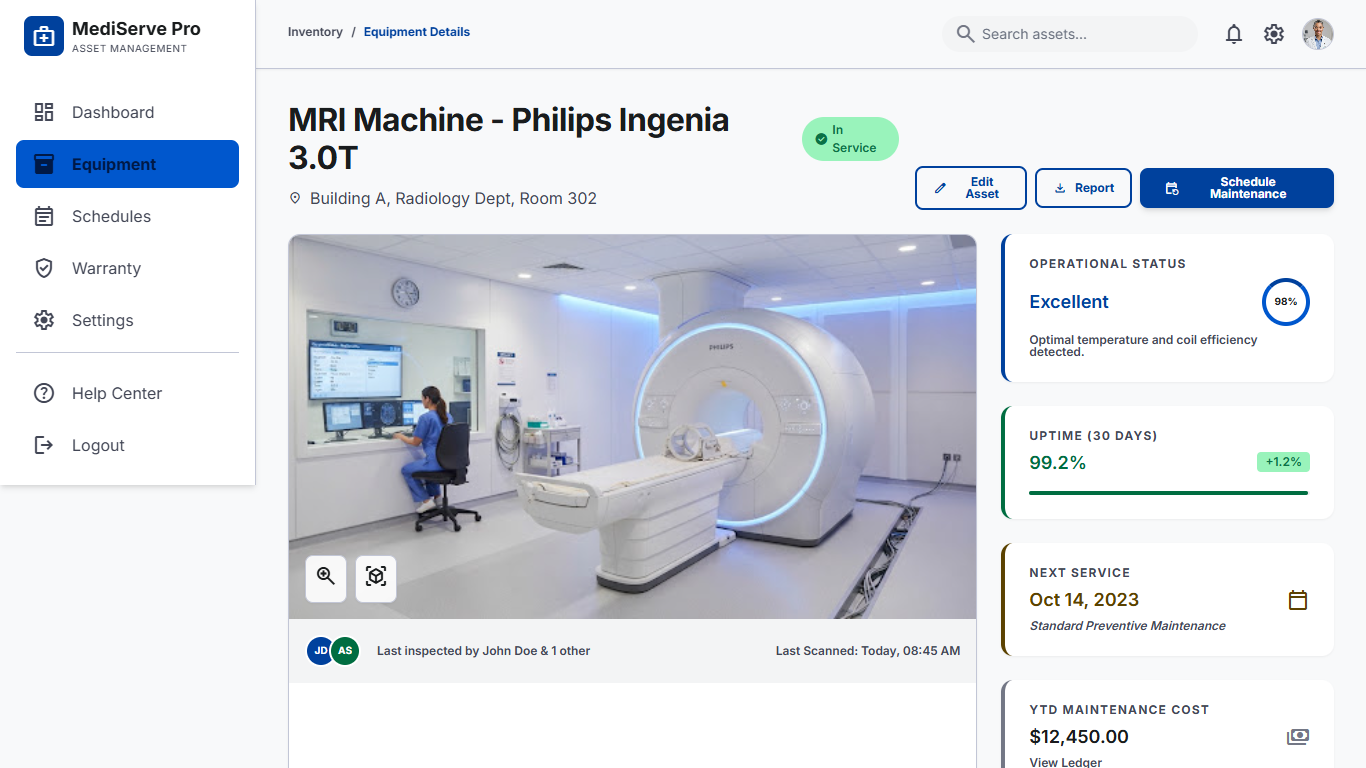1366x768 pixels.
Task: Open the user profile avatar
Action: point(1318,34)
